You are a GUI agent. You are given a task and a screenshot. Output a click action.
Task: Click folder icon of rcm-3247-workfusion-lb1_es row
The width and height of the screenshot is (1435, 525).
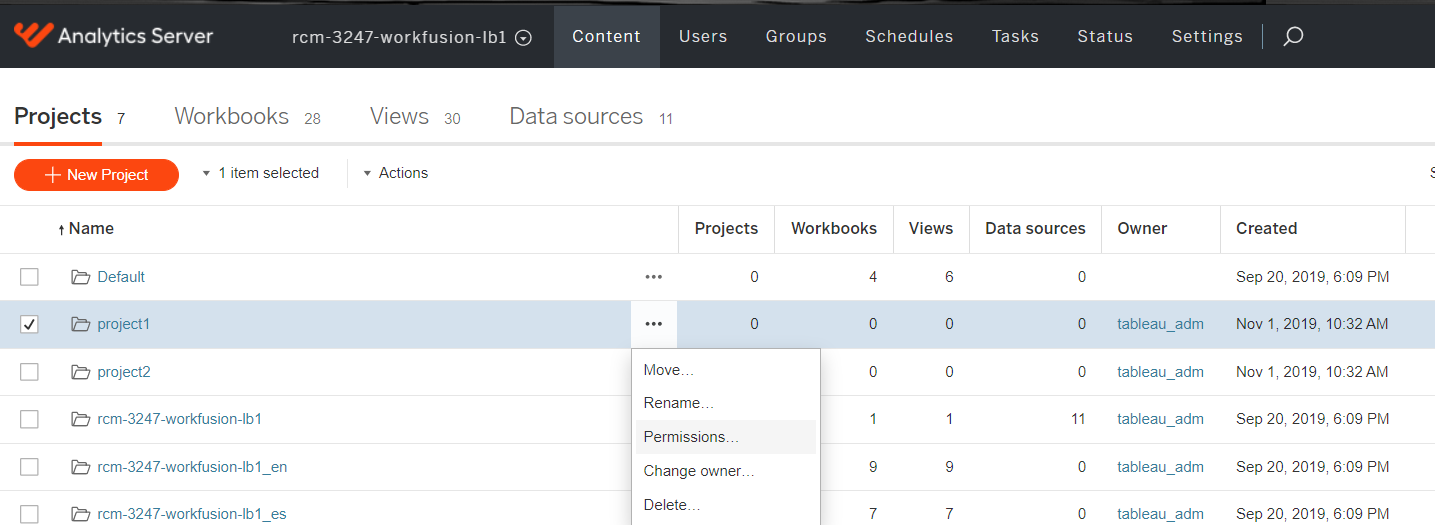pyautogui.click(x=80, y=514)
